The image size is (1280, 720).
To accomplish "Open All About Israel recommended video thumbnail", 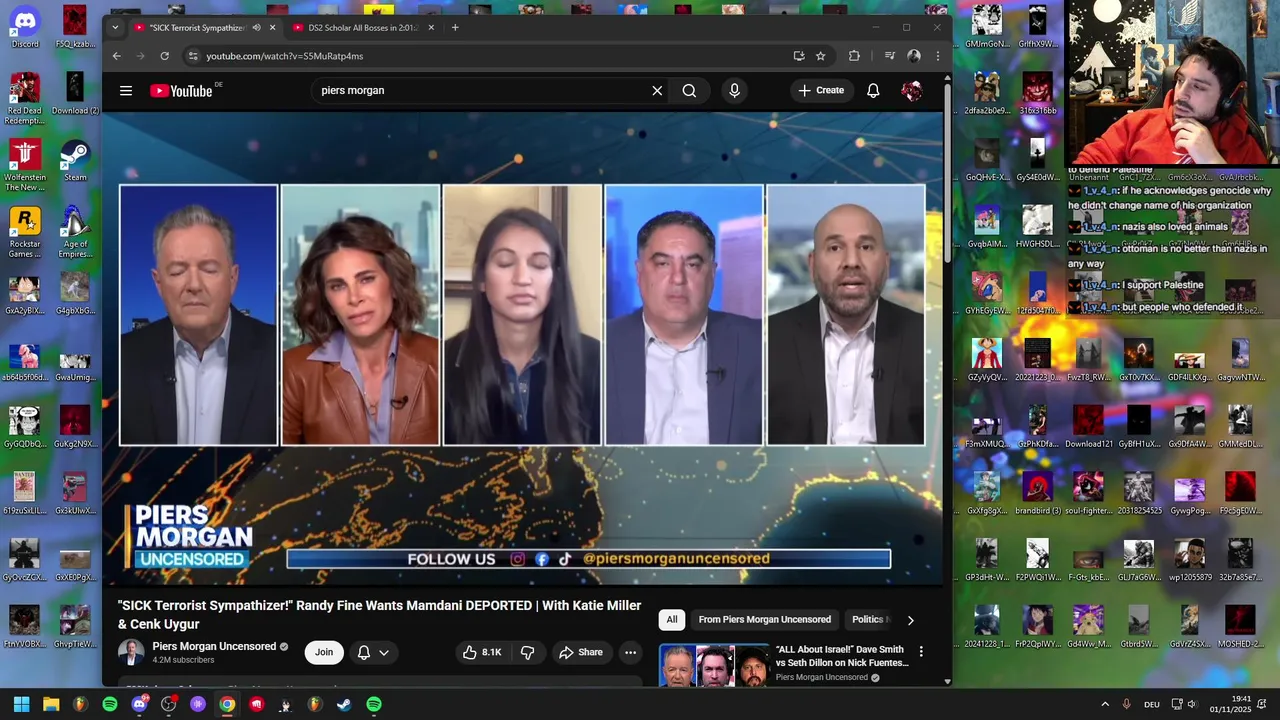I will tap(714, 665).
